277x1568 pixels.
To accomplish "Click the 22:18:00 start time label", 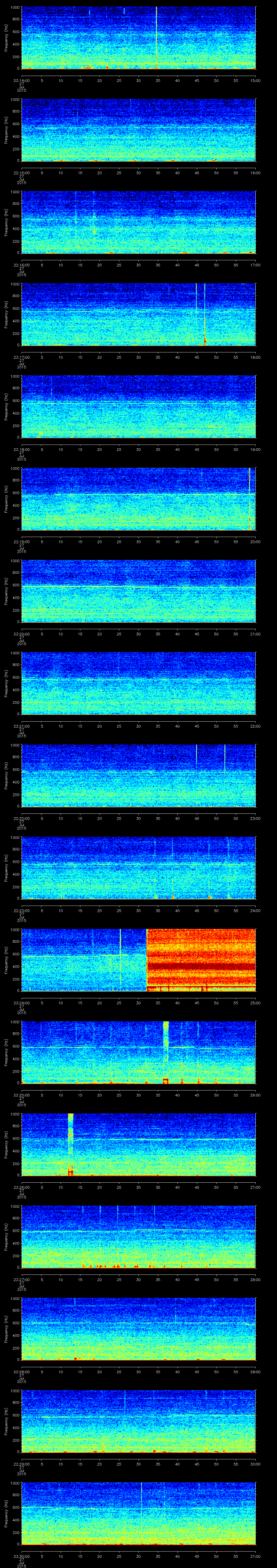I will (x=21, y=449).
